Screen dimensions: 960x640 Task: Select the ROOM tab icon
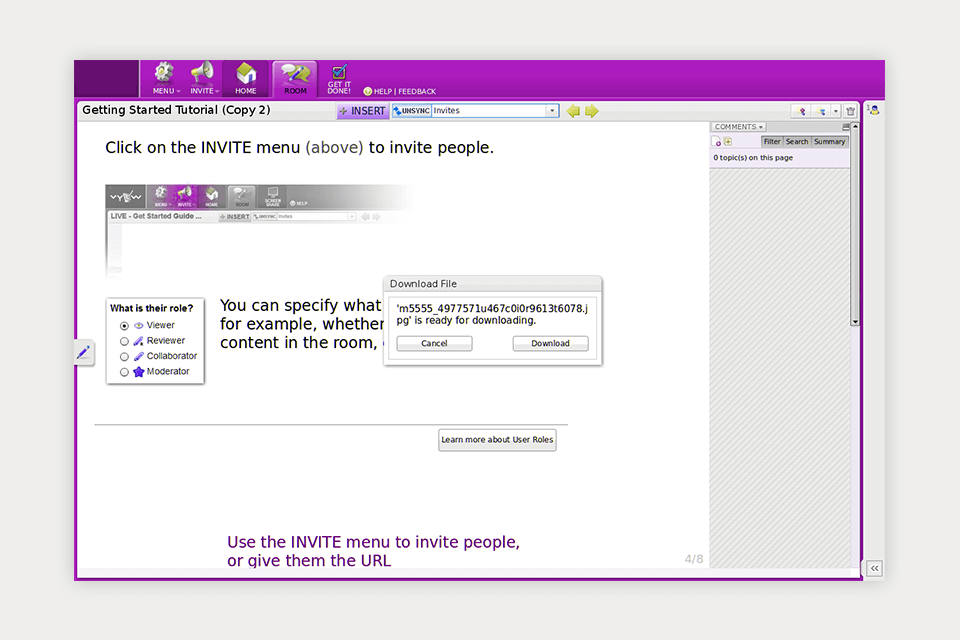(x=295, y=78)
